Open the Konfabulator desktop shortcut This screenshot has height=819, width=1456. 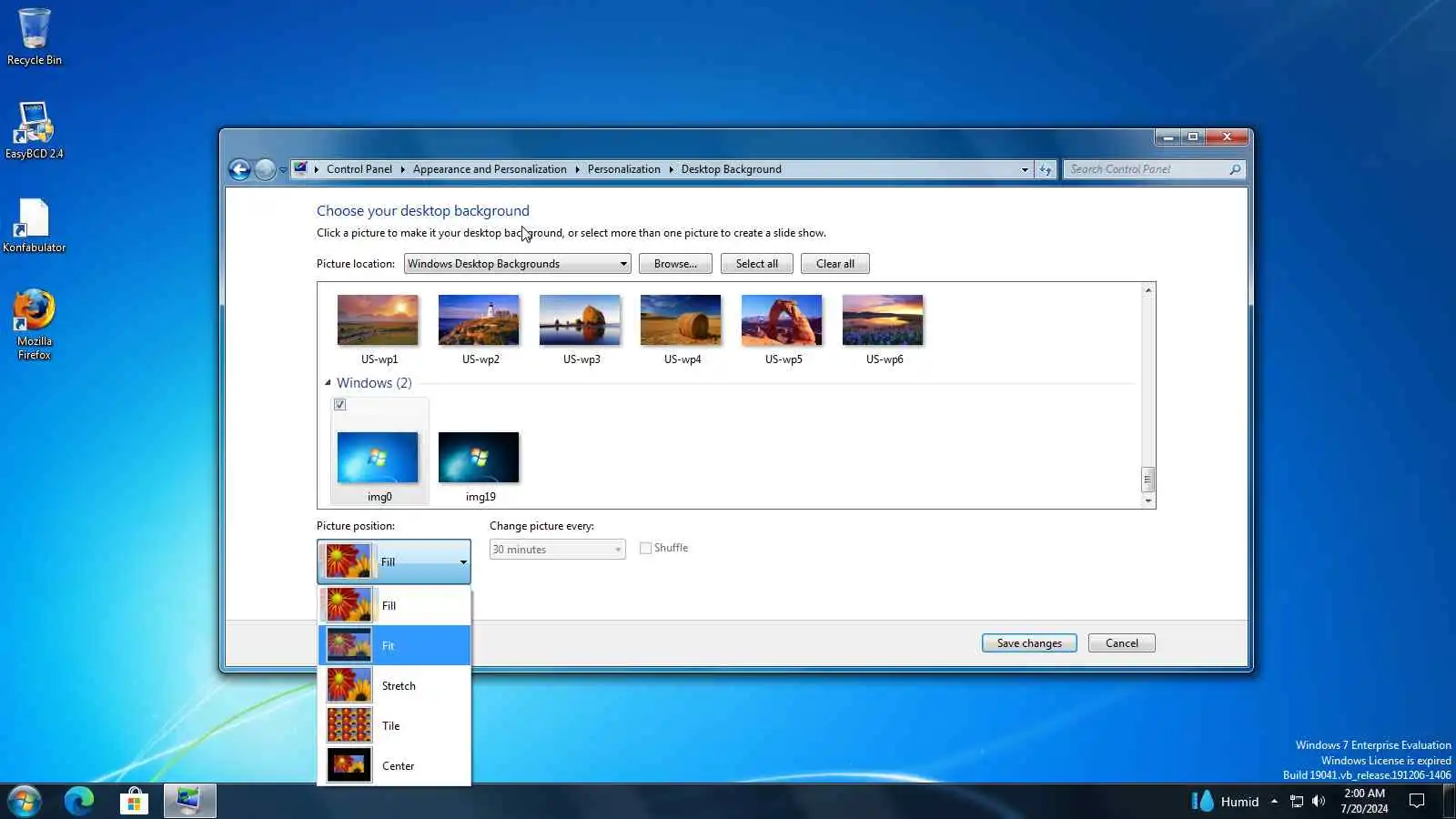click(35, 226)
